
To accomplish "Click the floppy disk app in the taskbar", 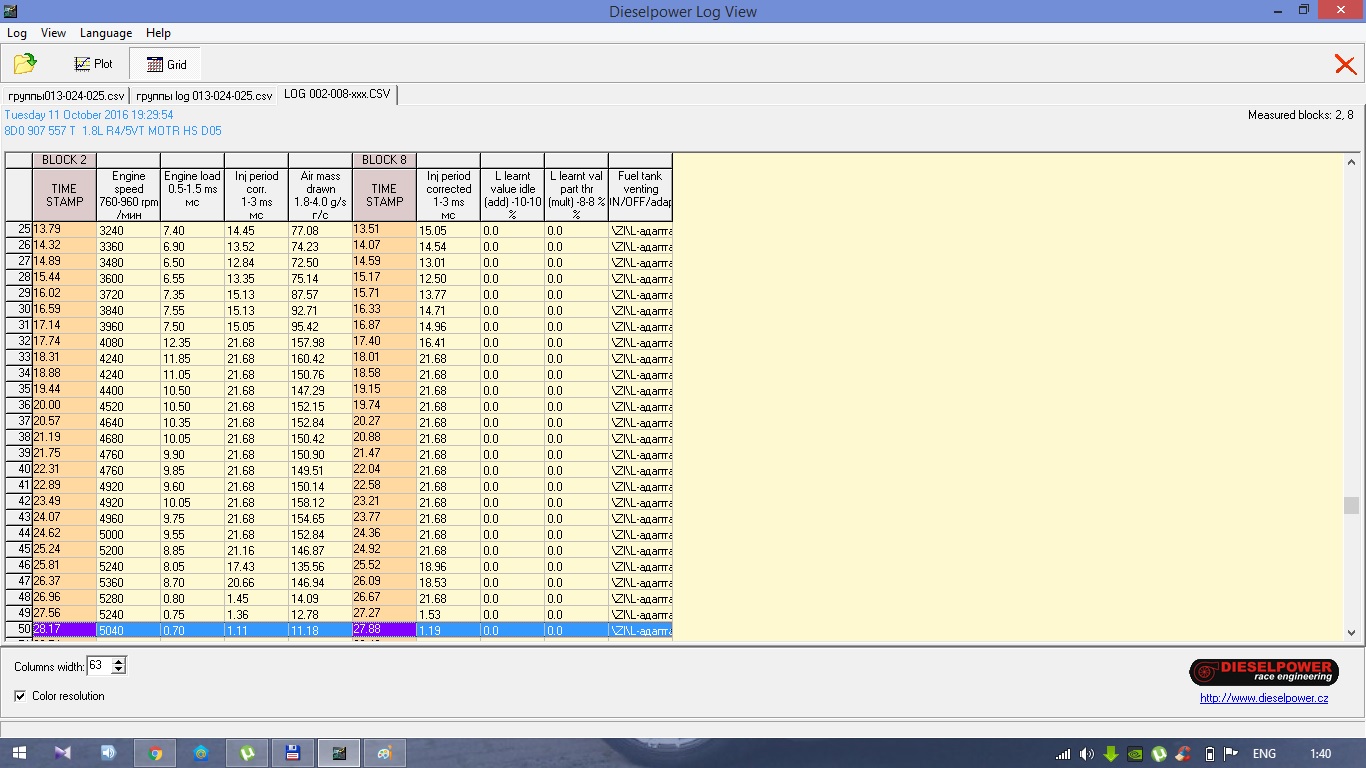I will (x=293, y=753).
